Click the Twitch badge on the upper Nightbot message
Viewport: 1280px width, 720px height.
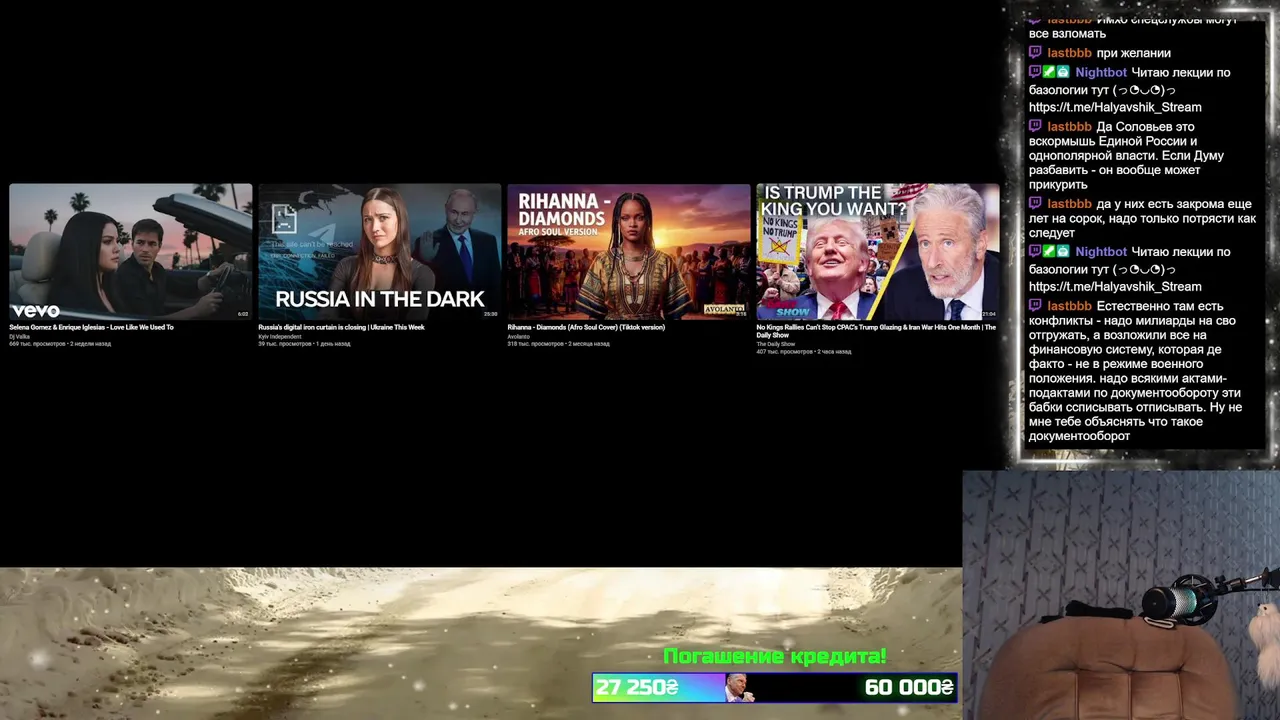click(x=1035, y=72)
